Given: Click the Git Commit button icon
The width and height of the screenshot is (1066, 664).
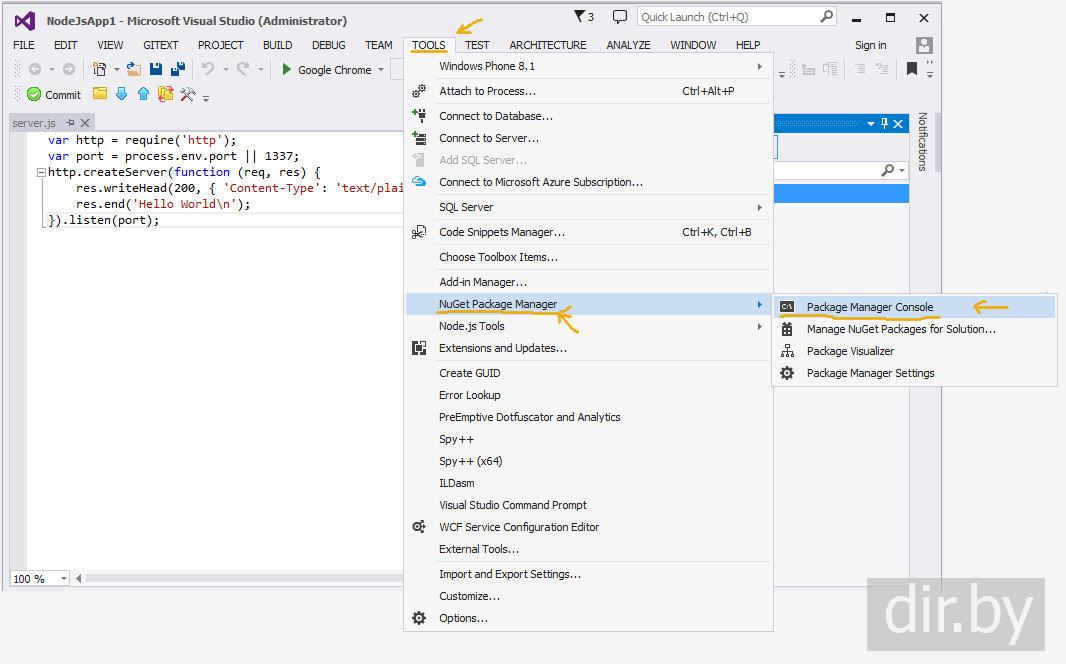Looking at the screenshot, I should point(34,94).
